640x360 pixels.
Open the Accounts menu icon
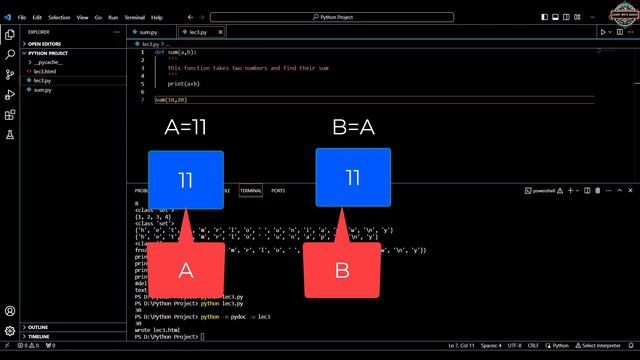click(x=10, y=311)
